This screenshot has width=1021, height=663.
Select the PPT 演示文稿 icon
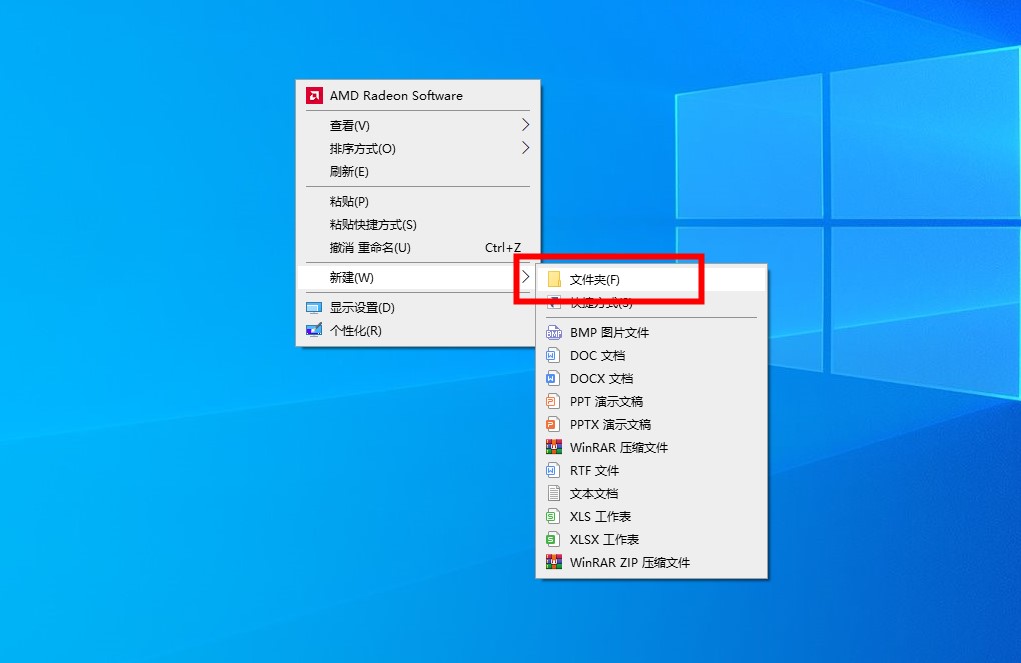(552, 402)
